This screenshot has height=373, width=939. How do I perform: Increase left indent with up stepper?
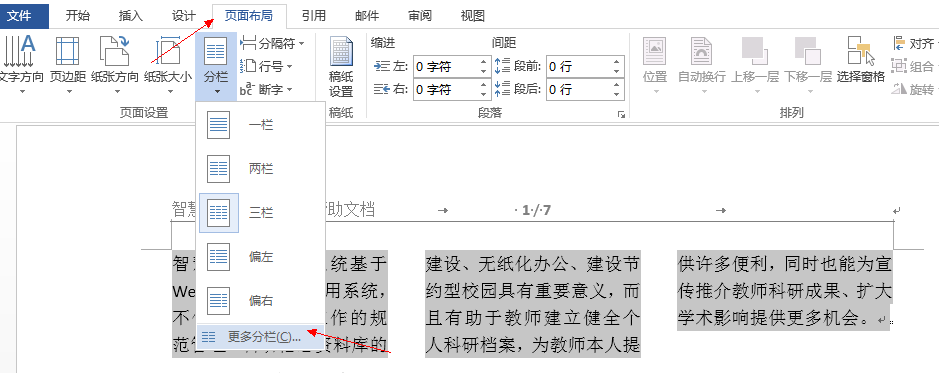(x=484, y=62)
